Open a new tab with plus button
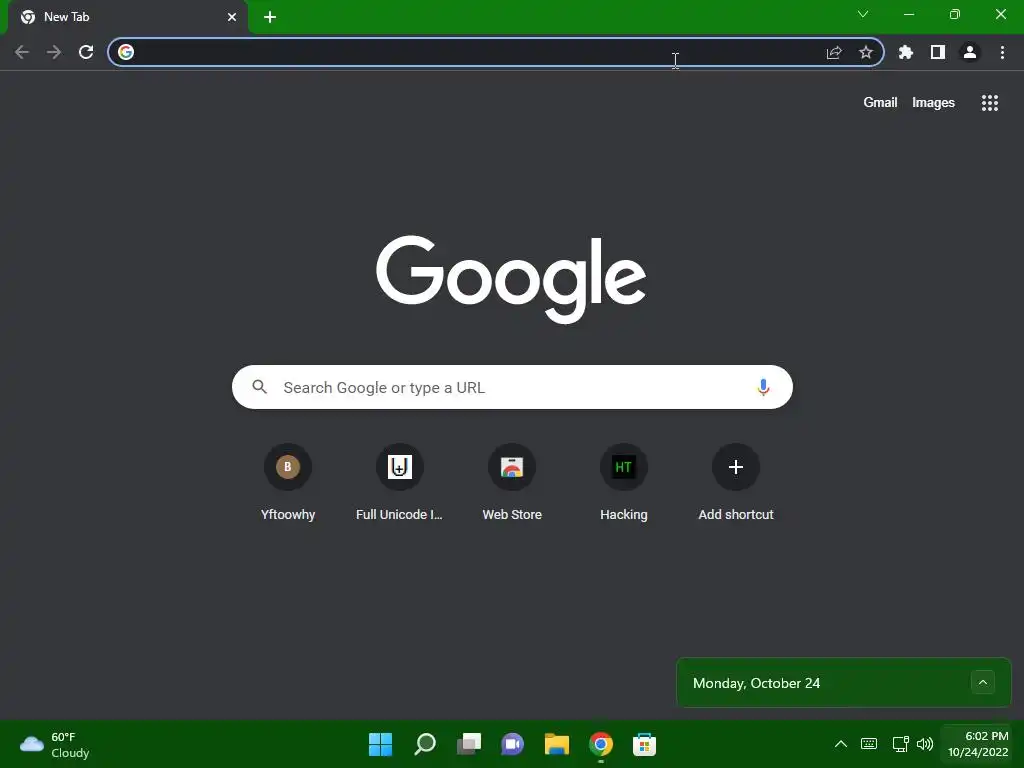This screenshot has height=768, width=1024. (270, 17)
